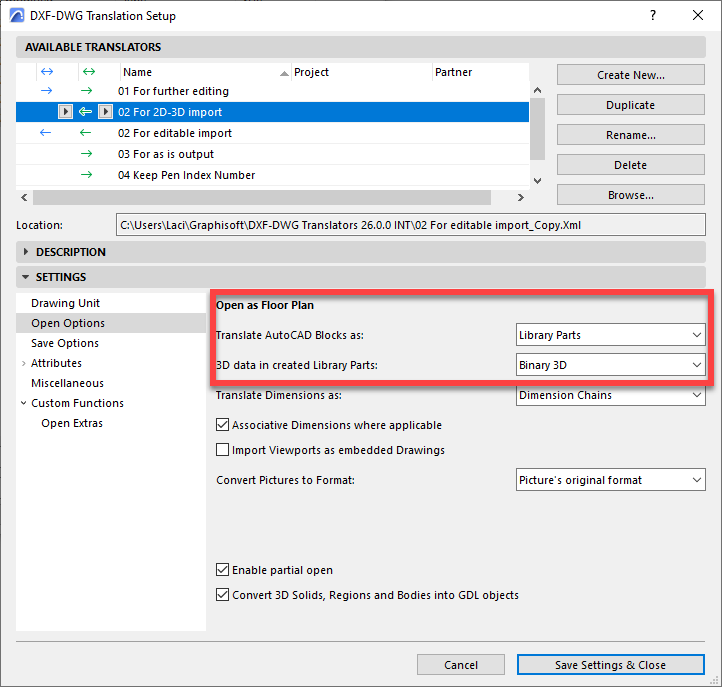Click the AVAILABLE TRANSLATORS panel header
This screenshot has height=687, width=722.
[361, 47]
